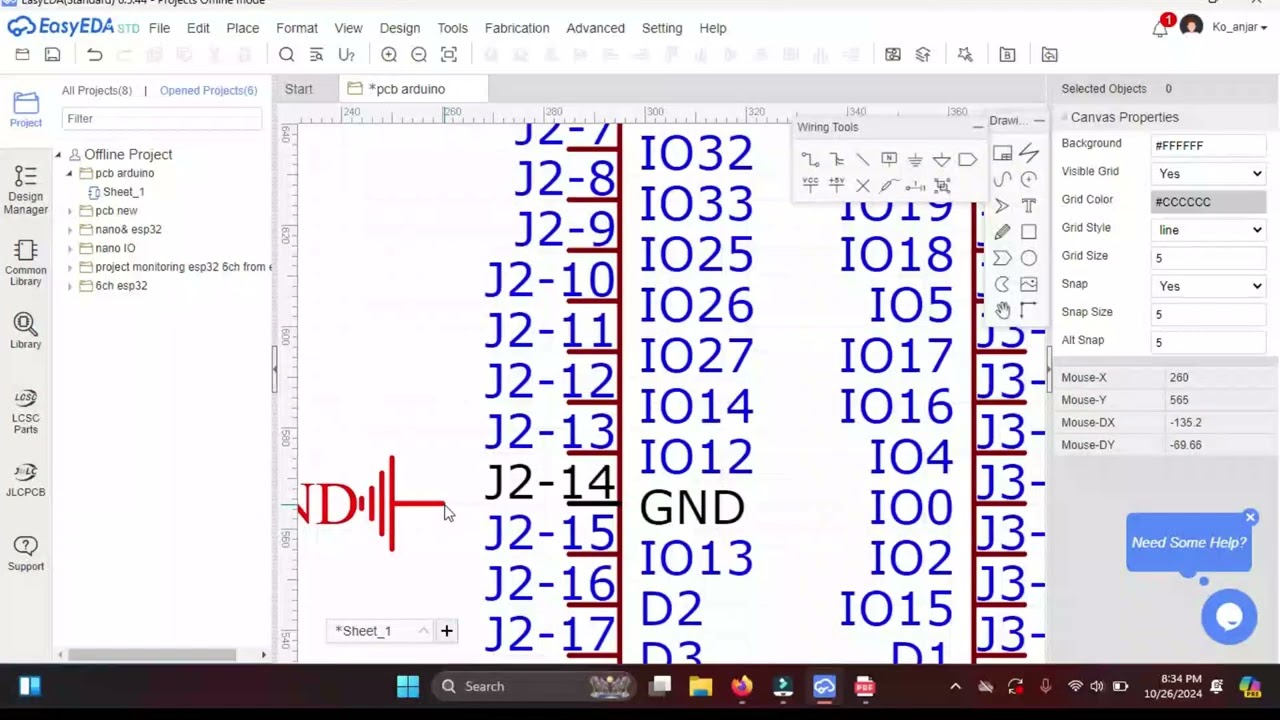Close the Need Some Help bubble

(x=1250, y=517)
